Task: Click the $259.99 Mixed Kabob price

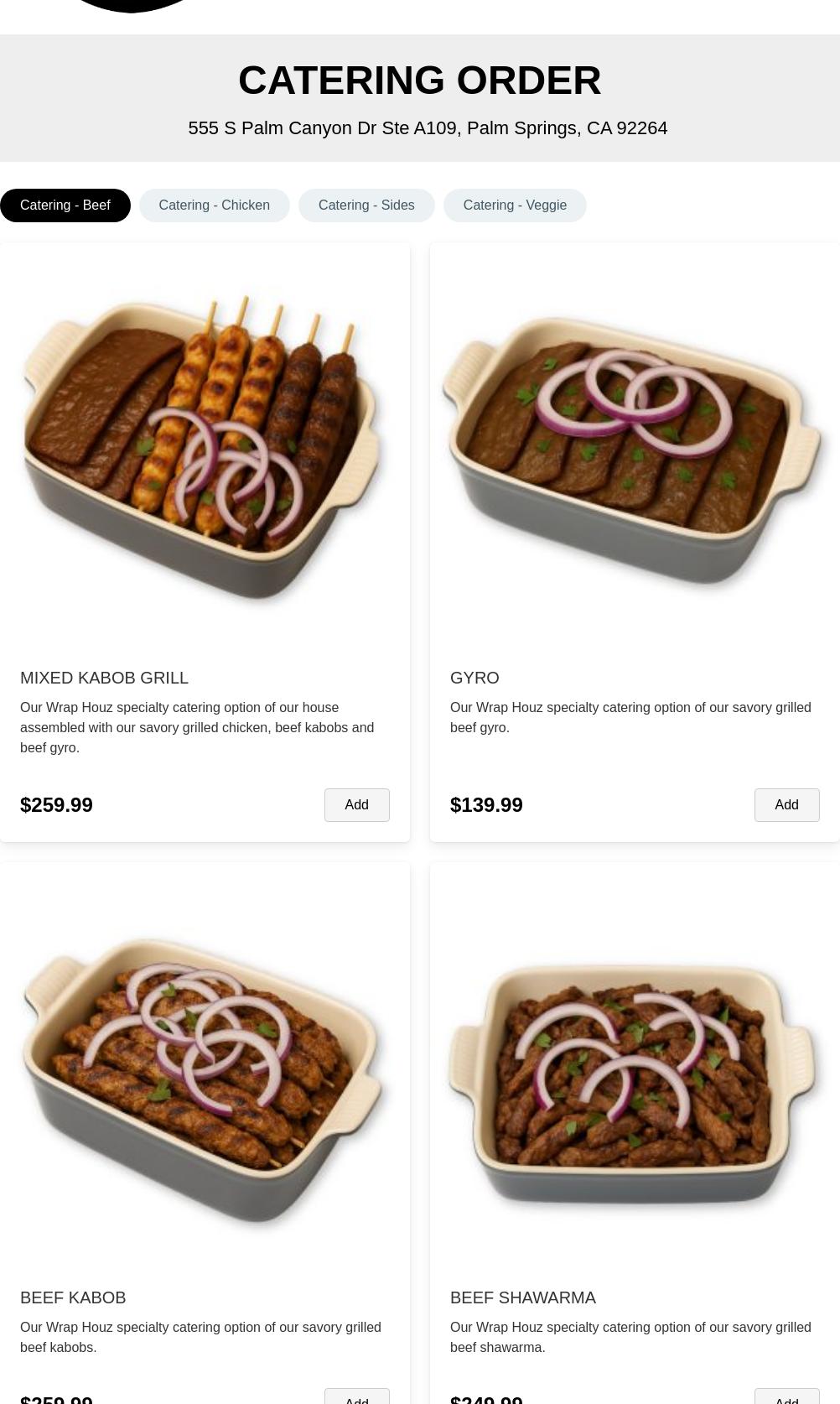Action: [56, 805]
